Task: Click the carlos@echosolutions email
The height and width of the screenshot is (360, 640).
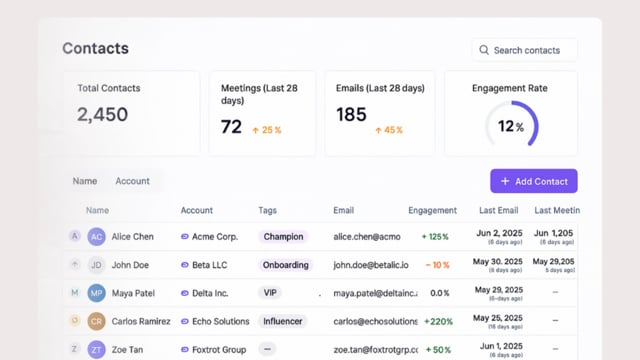Action: [x=376, y=321]
